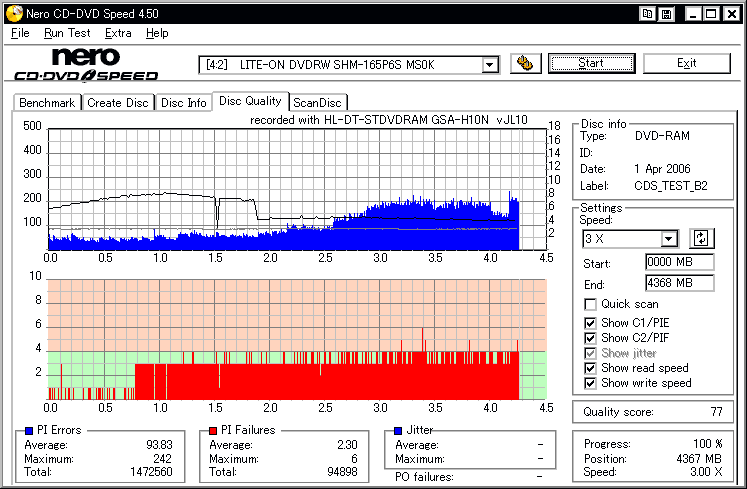
Task: Expand the drive selection dropdown arrow
Action: (x=489, y=65)
